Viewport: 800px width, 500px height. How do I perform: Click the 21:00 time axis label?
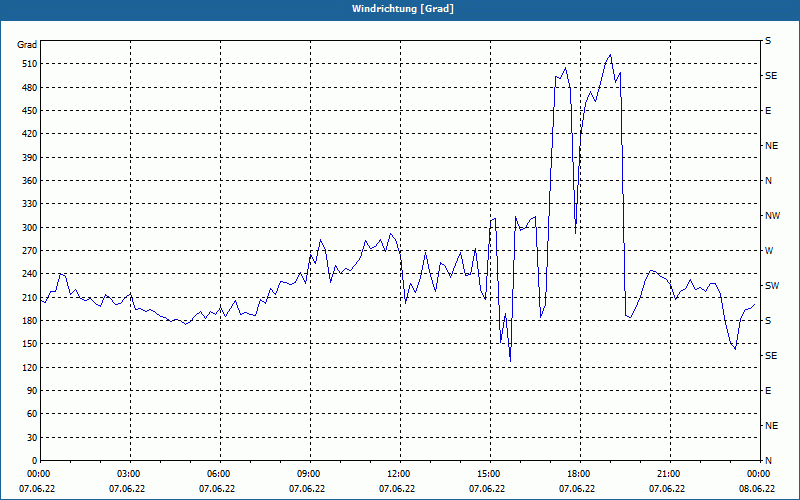[667, 473]
